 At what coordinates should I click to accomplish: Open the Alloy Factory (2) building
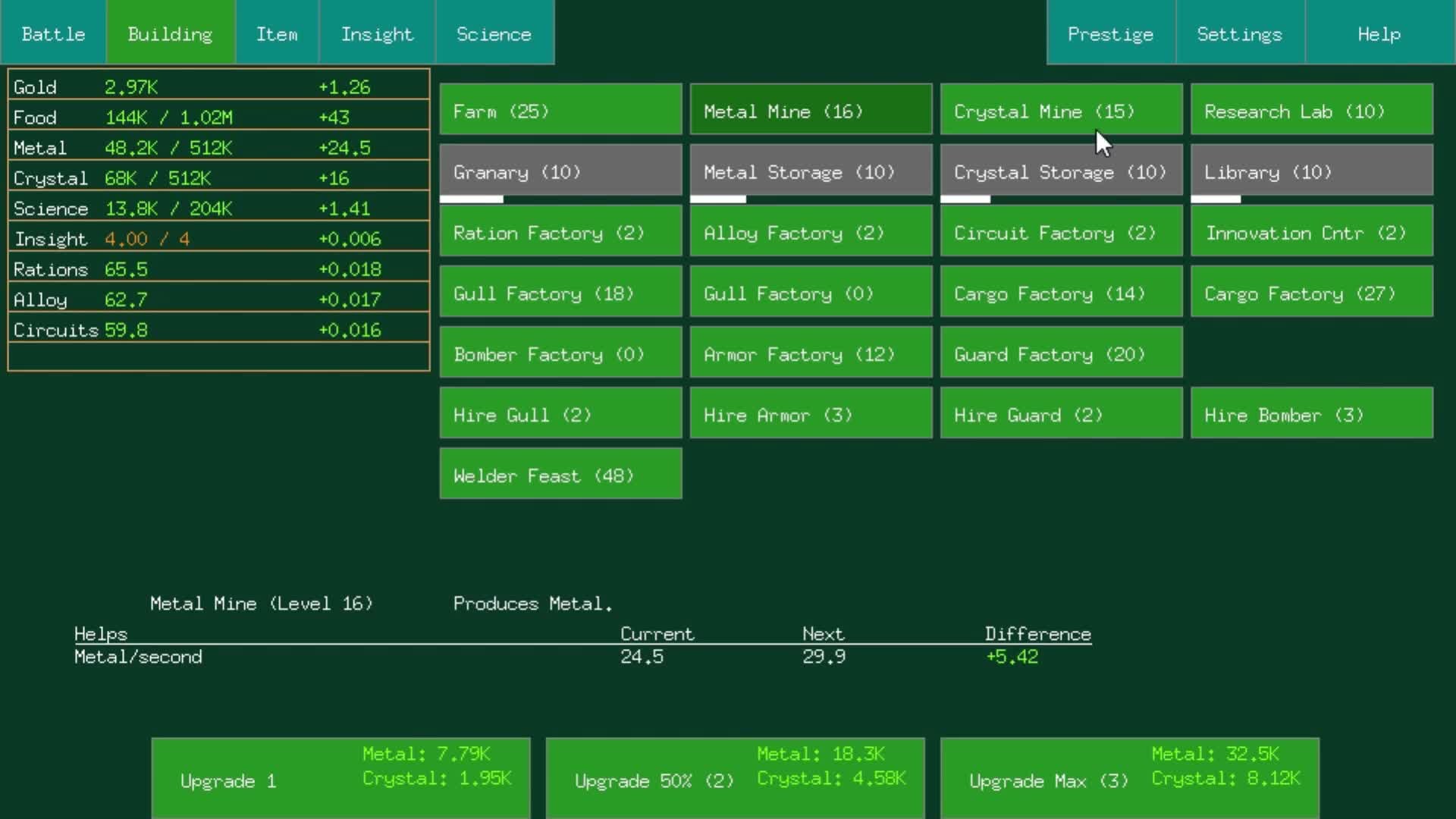tap(811, 232)
